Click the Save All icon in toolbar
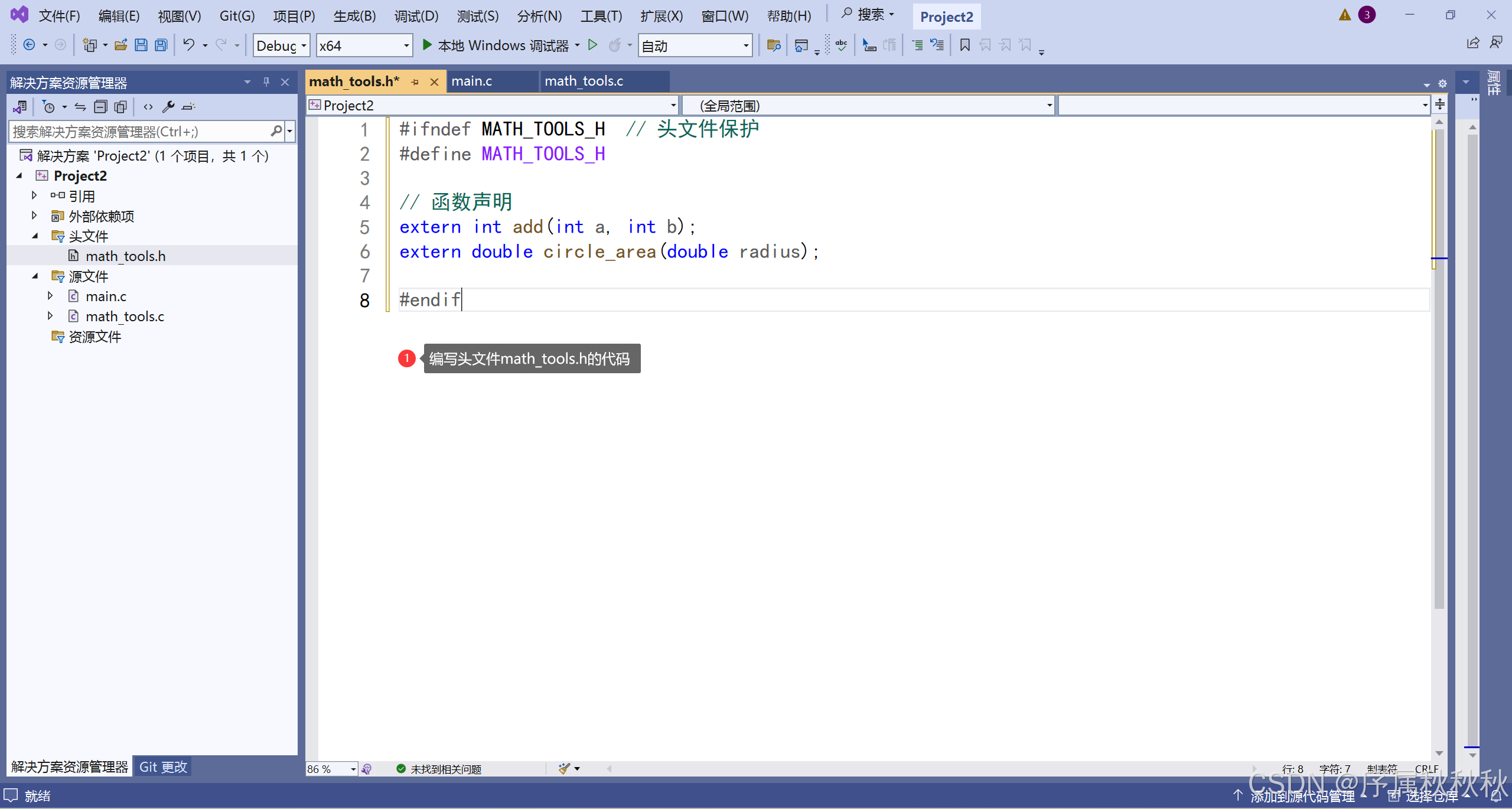 tap(161, 45)
